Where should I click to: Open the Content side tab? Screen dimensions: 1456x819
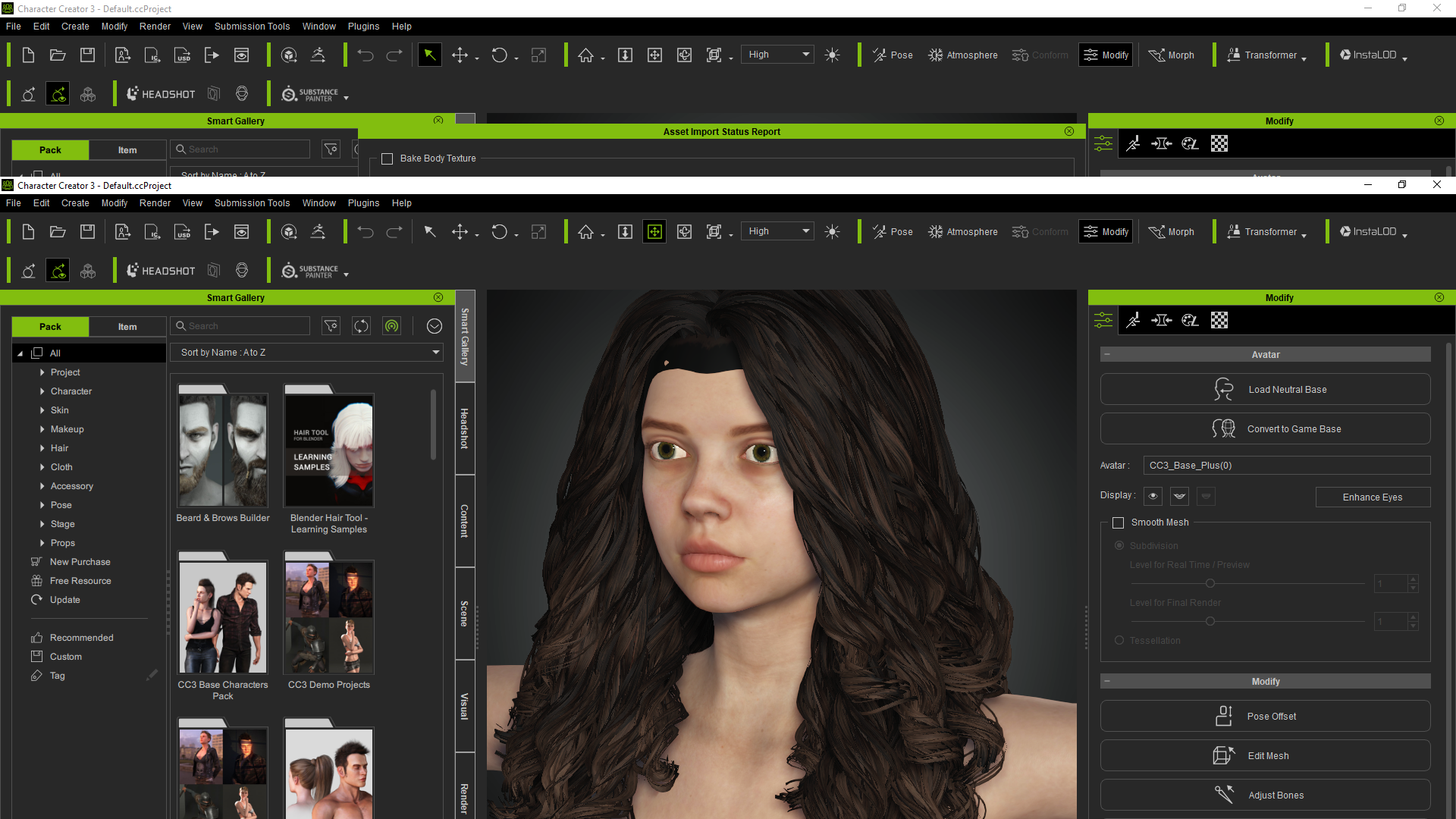465,521
